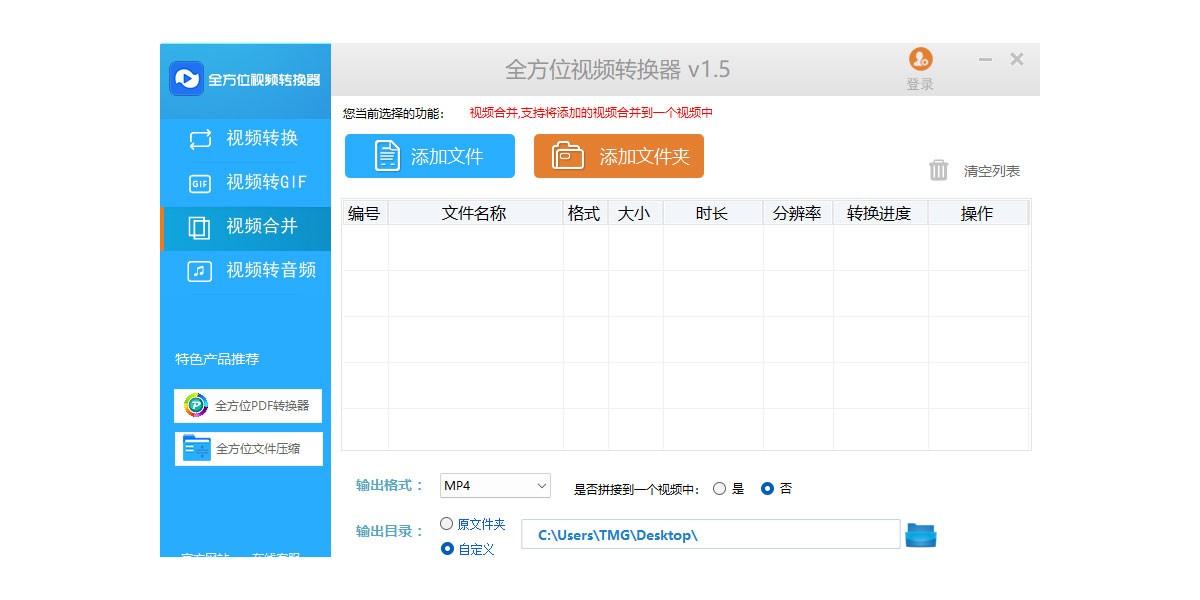Go to the 视频转音频 tab

point(246,271)
